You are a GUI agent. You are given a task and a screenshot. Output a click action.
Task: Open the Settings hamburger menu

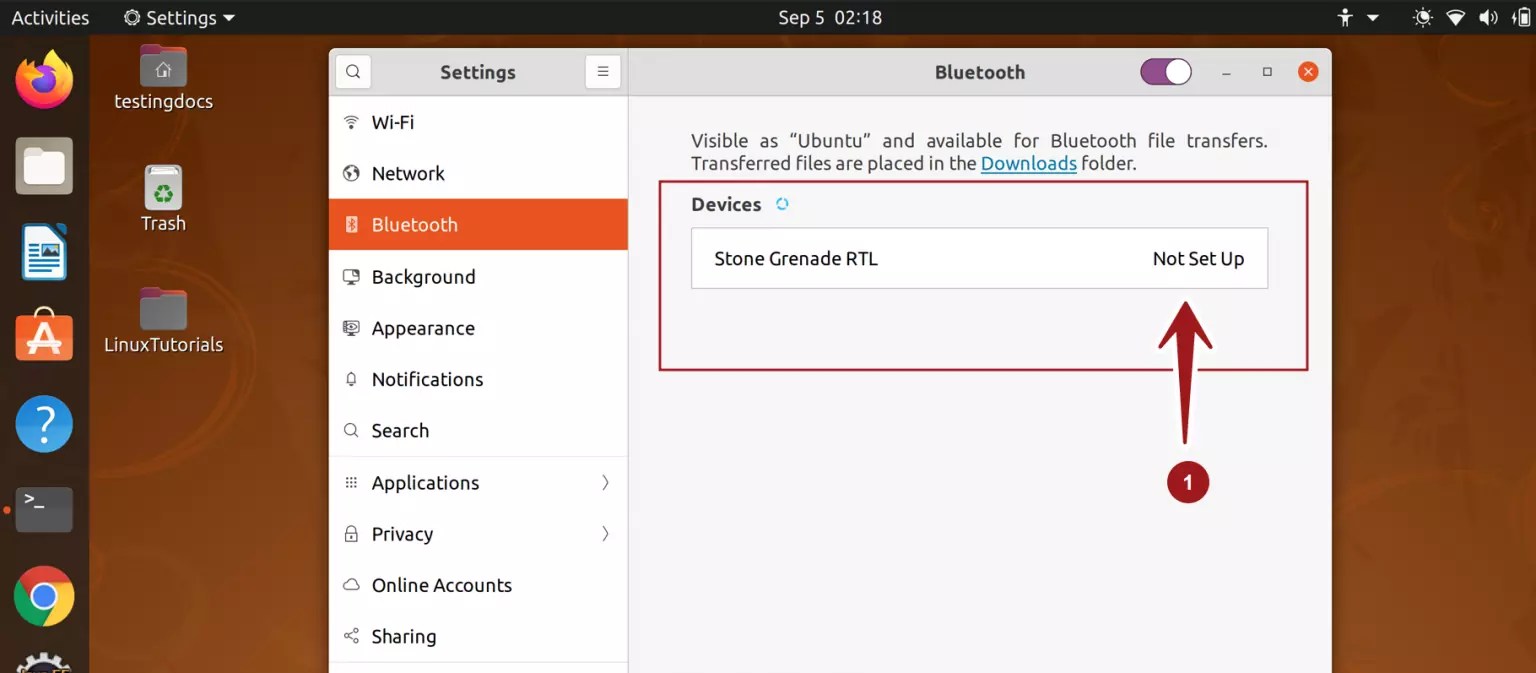point(603,71)
